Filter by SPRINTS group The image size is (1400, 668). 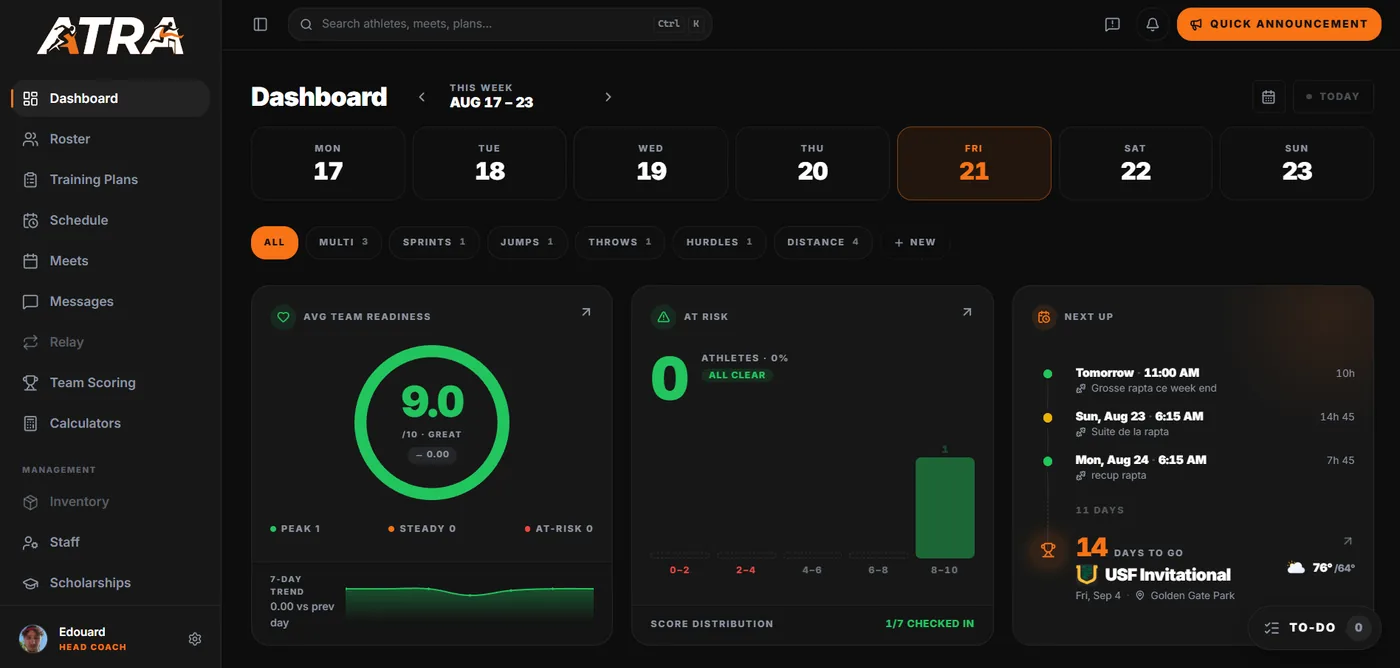434,242
